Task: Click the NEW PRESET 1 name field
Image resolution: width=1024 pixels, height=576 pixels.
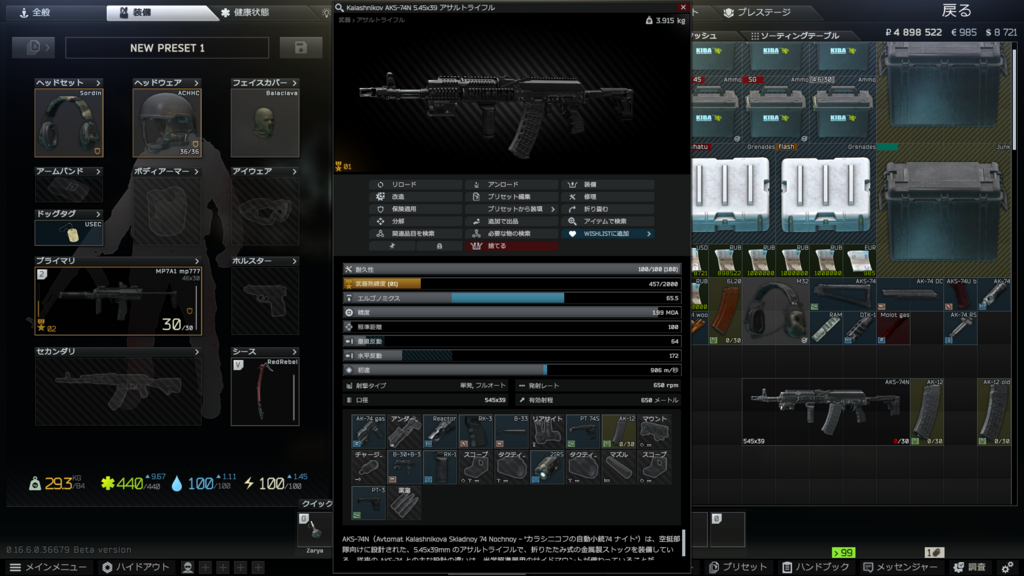Action: pyautogui.click(x=167, y=48)
